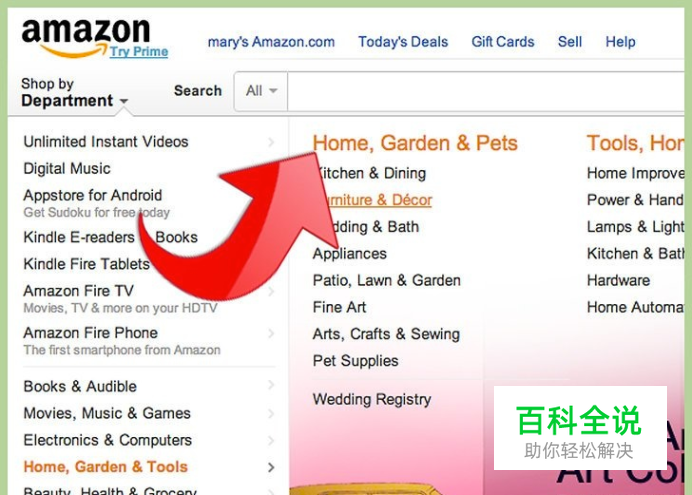Select Home, Garden & Tools menu item

pos(106,467)
